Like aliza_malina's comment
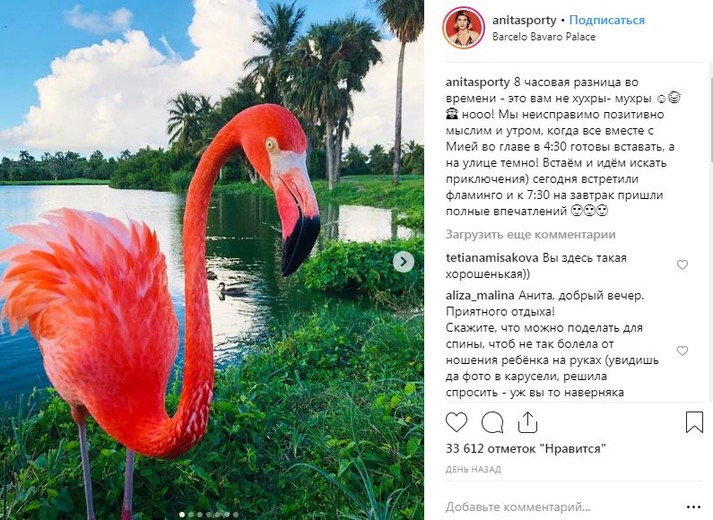 (x=682, y=350)
